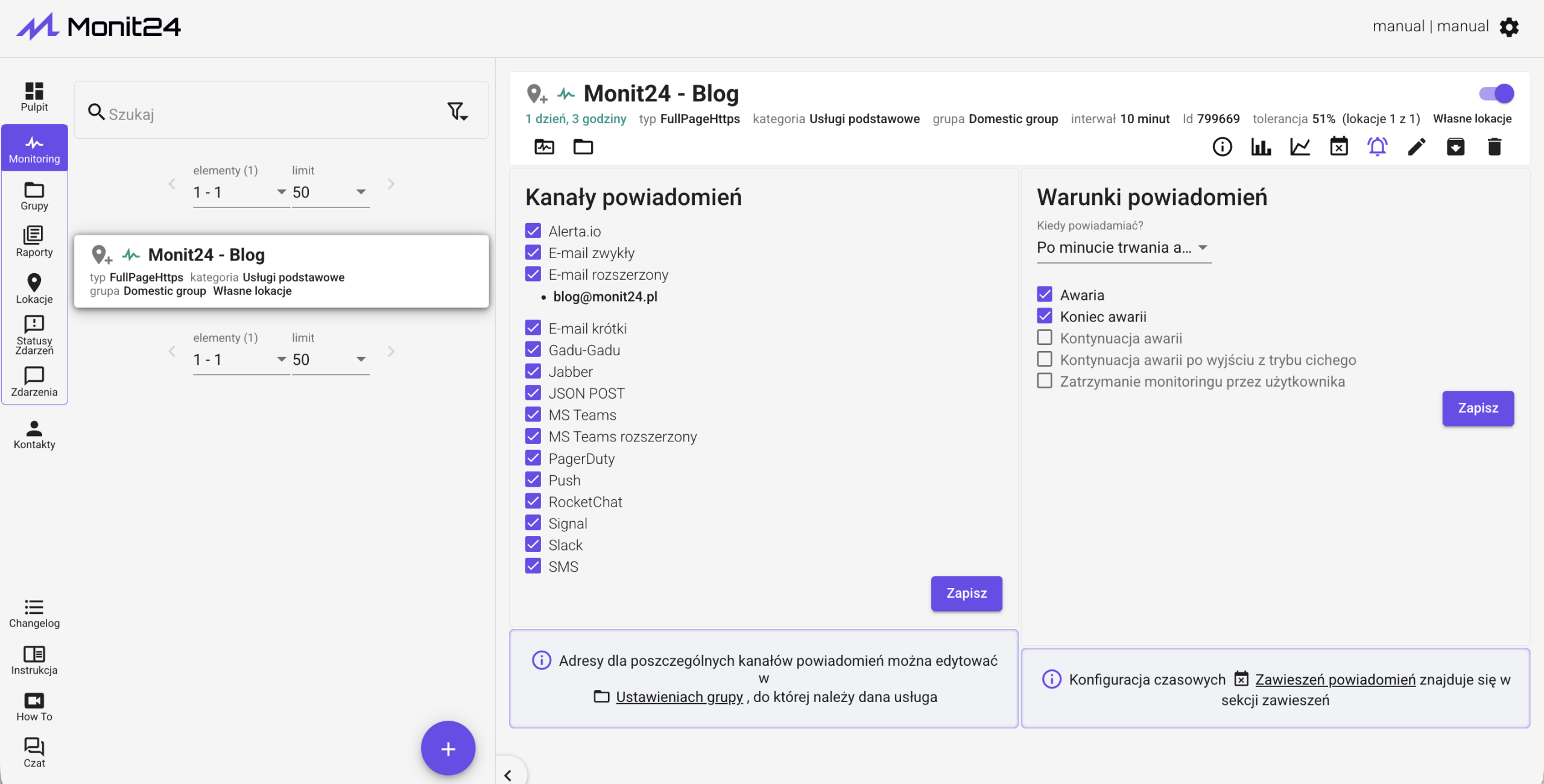Click the trash delete icon
This screenshot has height=784, width=1544.
1495,147
